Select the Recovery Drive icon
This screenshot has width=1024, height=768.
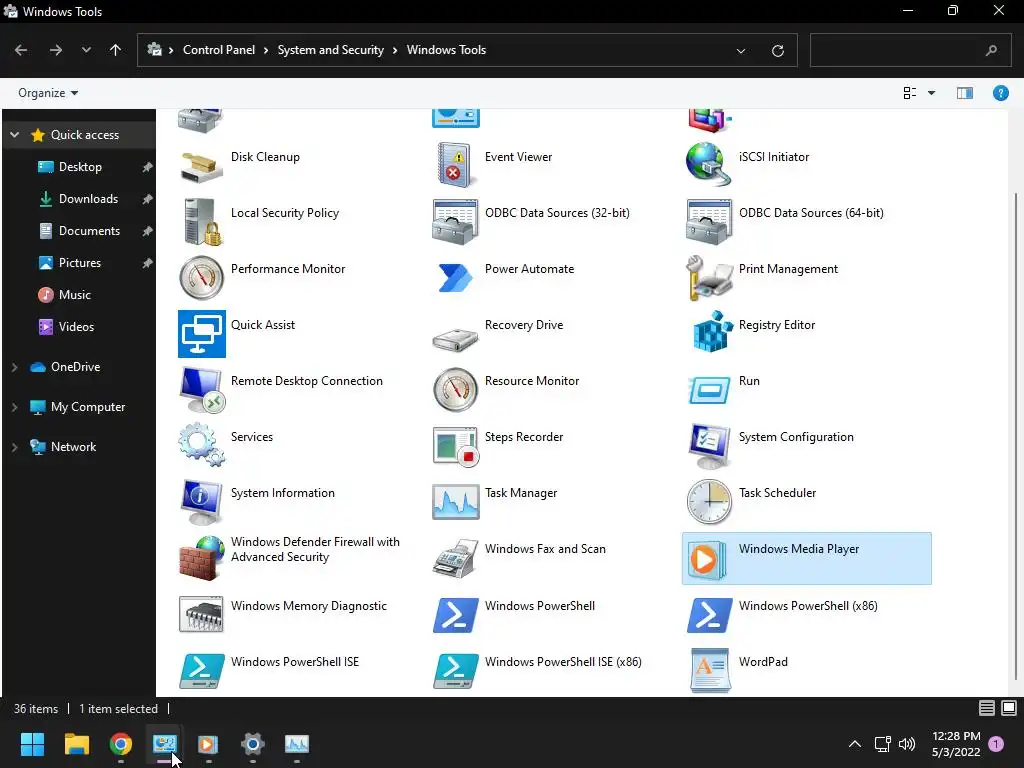click(455, 340)
